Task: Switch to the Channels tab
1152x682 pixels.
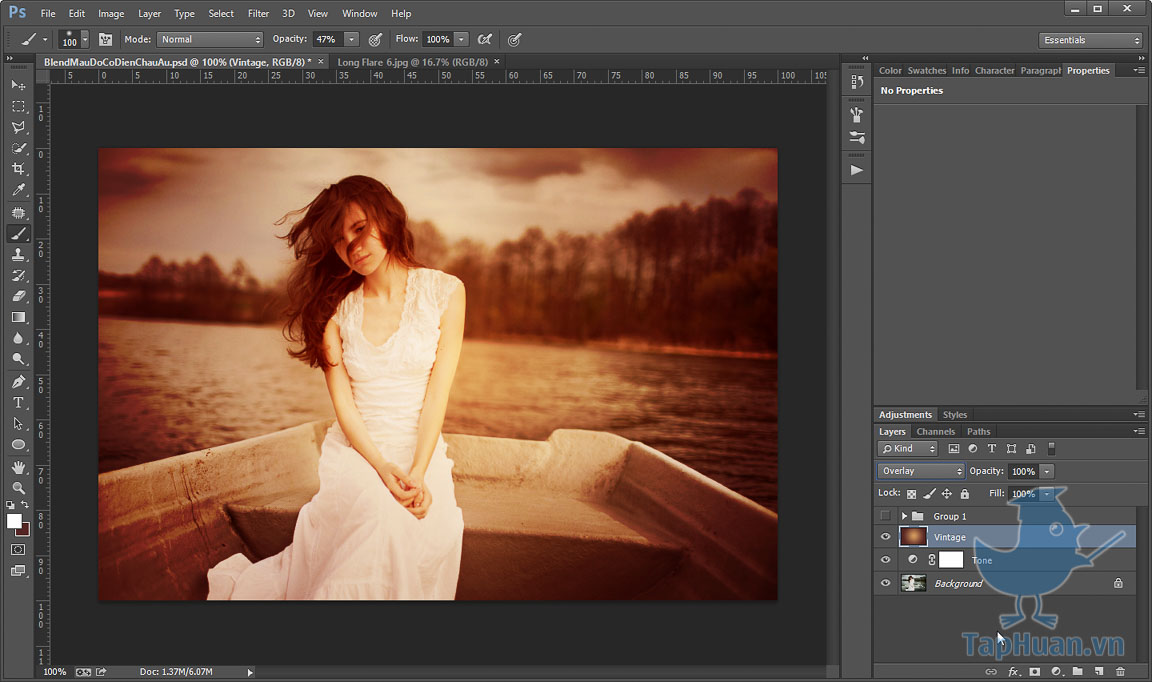Action: (x=935, y=432)
